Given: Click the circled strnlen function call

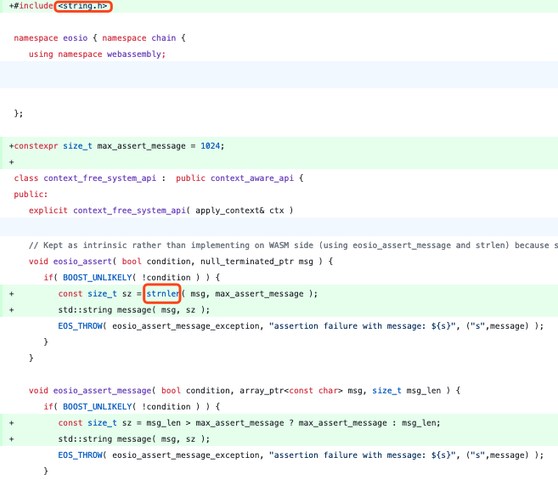Looking at the screenshot, I should tap(162, 294).
